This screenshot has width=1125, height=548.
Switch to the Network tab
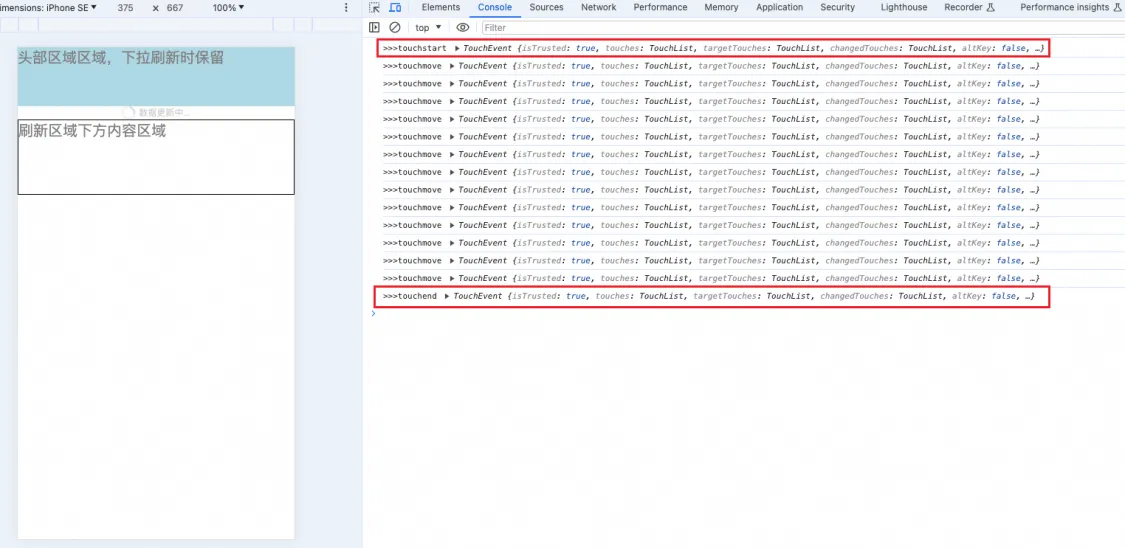pos(598,7)
